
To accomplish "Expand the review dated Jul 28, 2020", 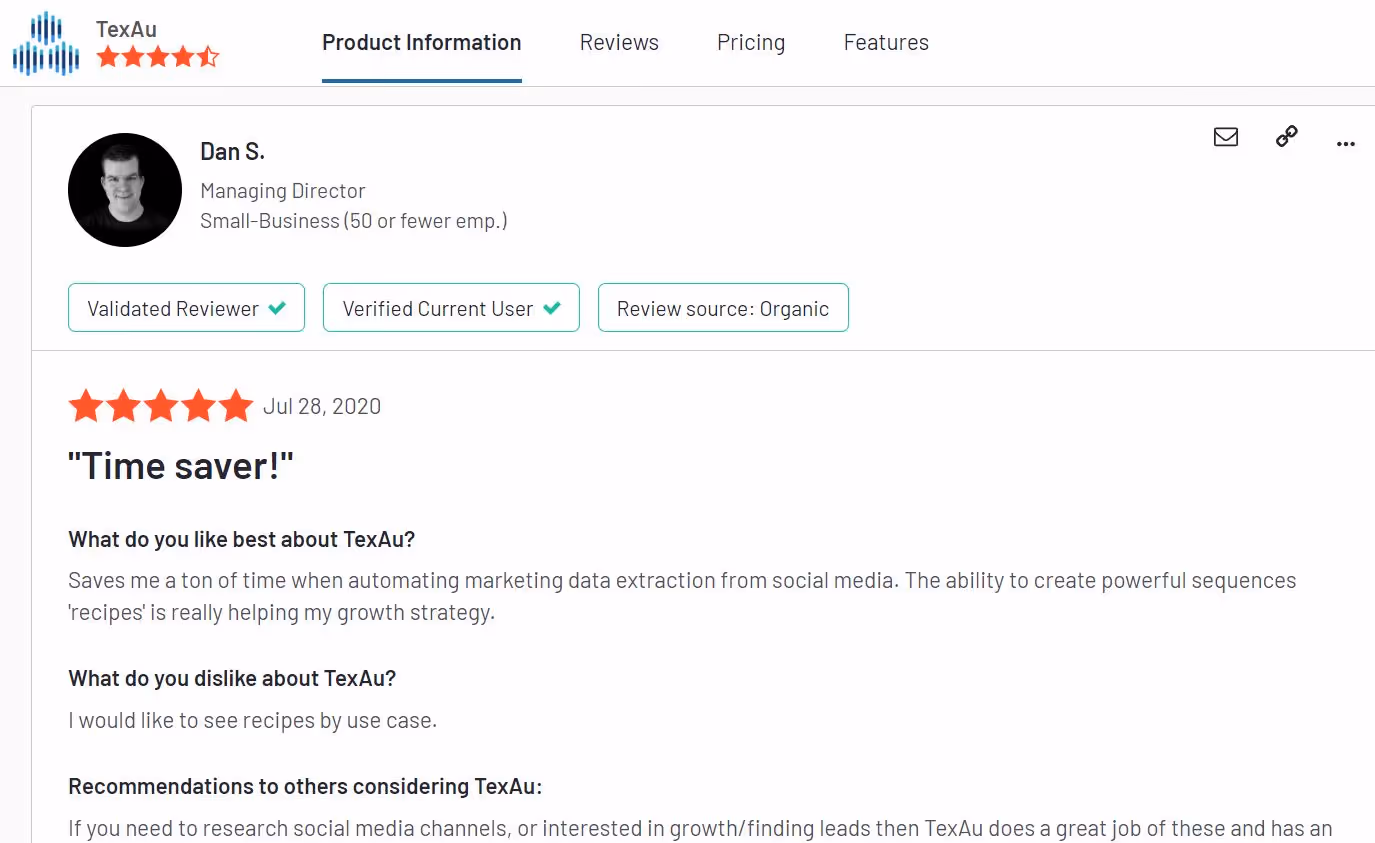I will coord(321,406).
